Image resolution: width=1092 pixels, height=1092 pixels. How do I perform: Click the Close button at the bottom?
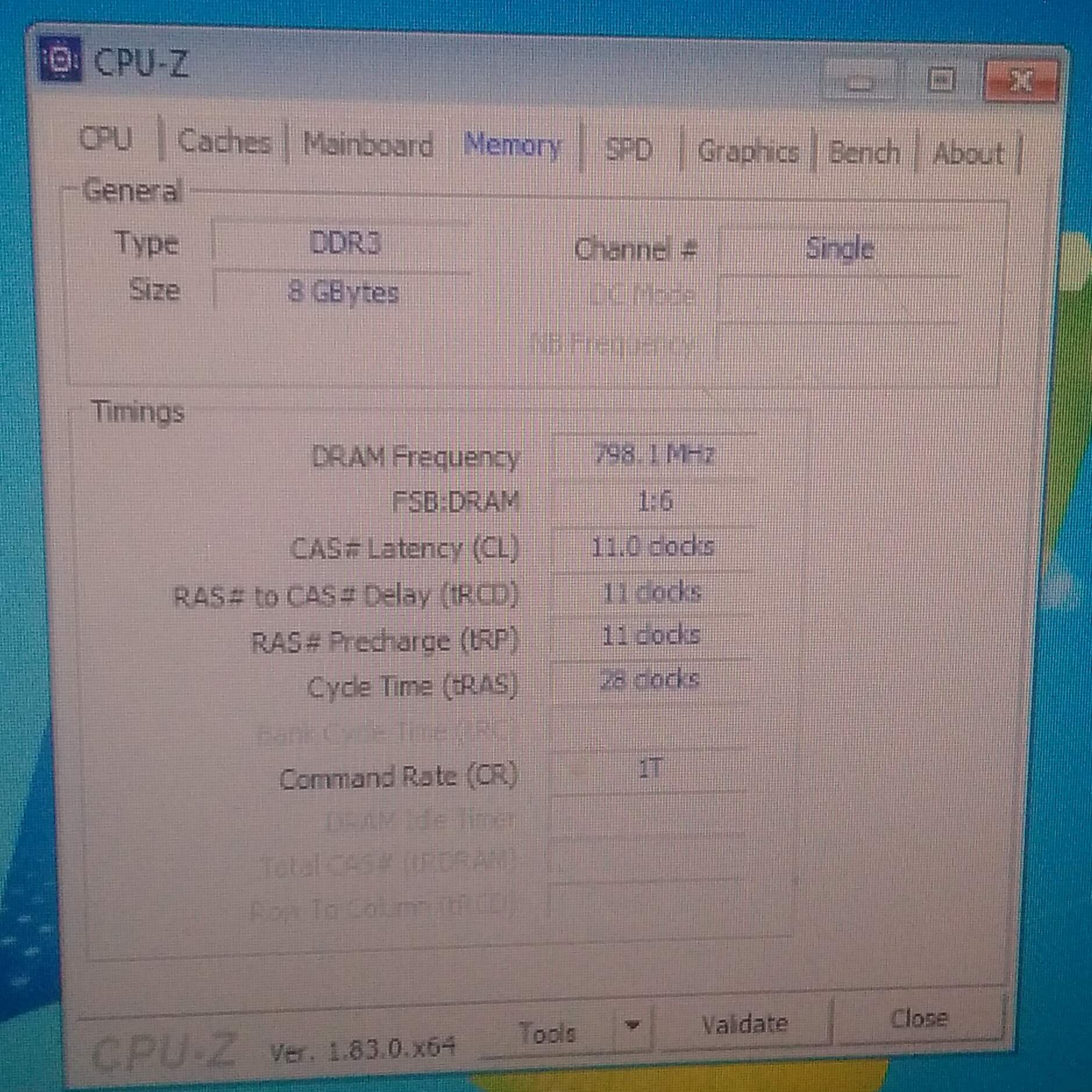tap(919, 1018)
